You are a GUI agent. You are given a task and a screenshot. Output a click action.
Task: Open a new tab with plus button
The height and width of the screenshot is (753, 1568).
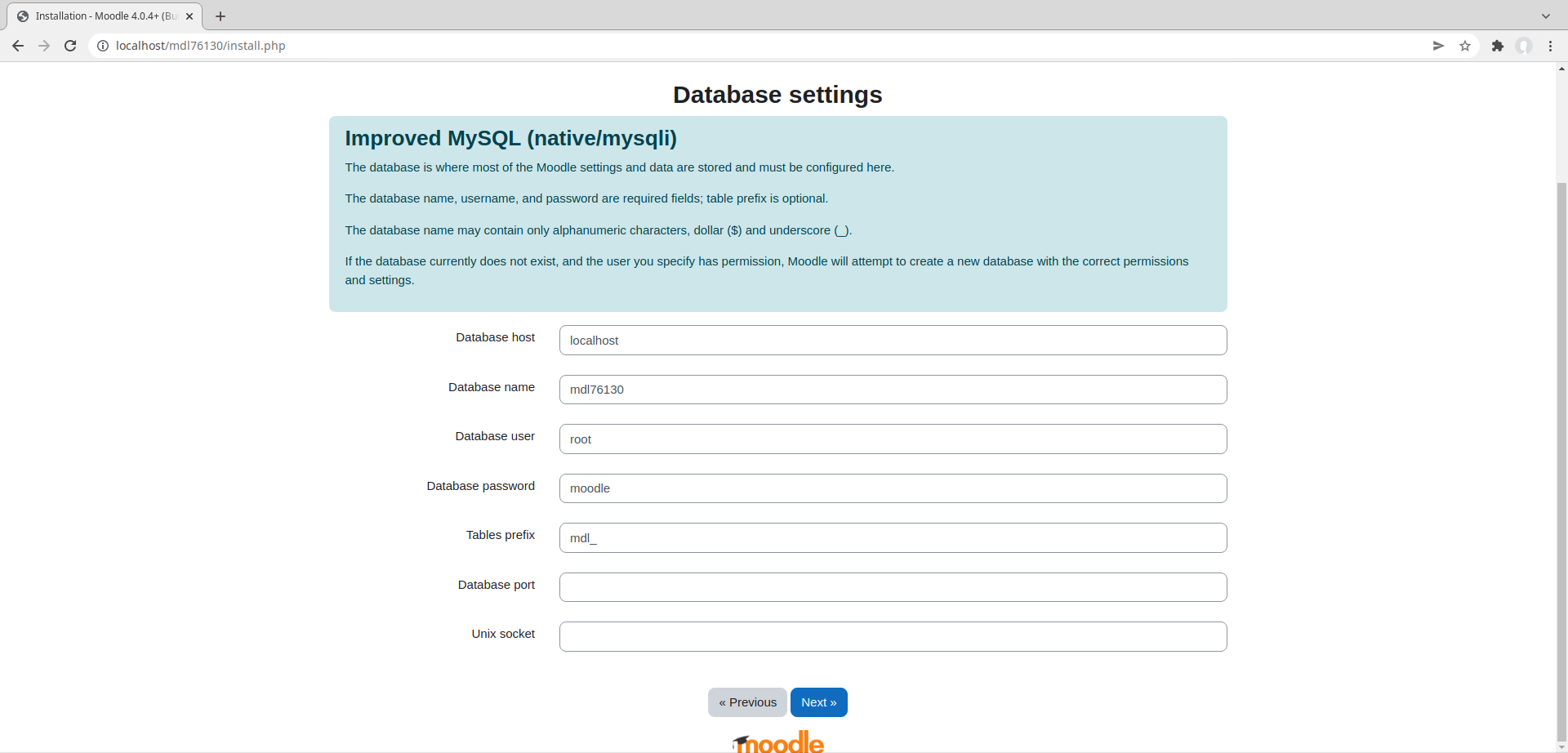coord(220,16)
